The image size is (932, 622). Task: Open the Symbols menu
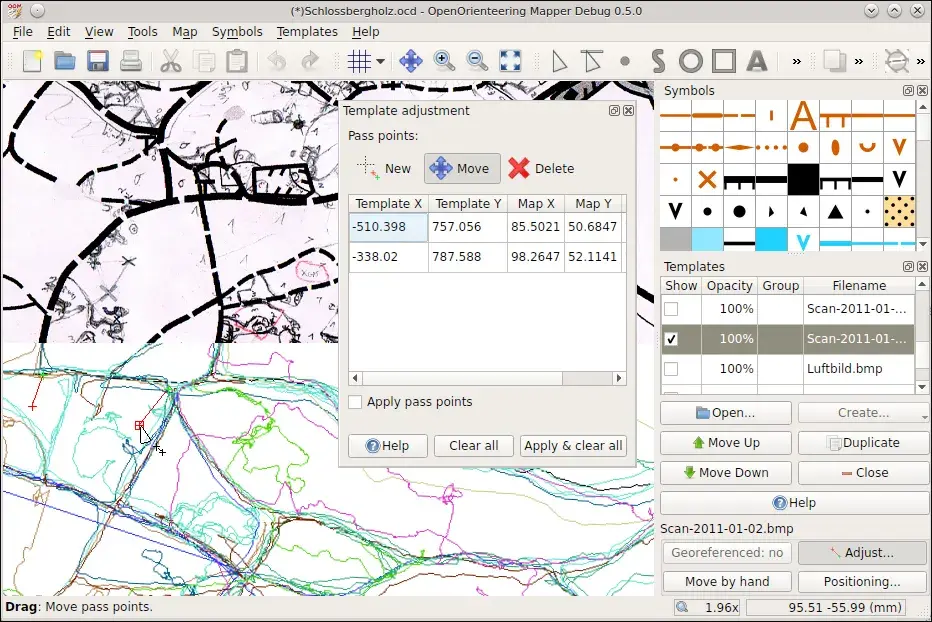click(237, 32)
